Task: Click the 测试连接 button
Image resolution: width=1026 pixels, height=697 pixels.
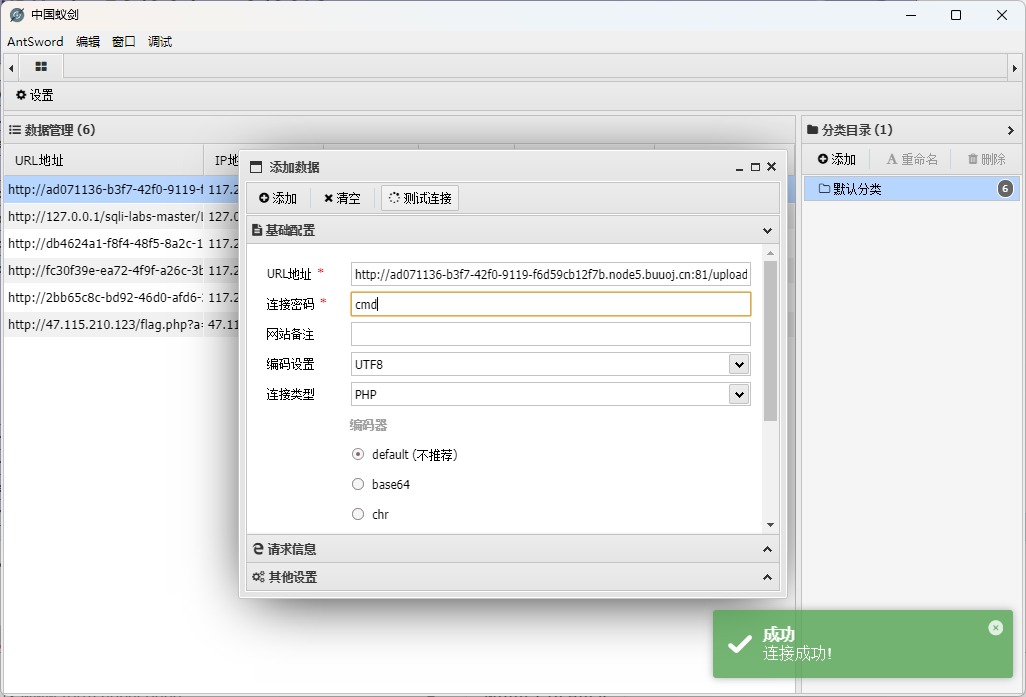Action: pos(420,198)
